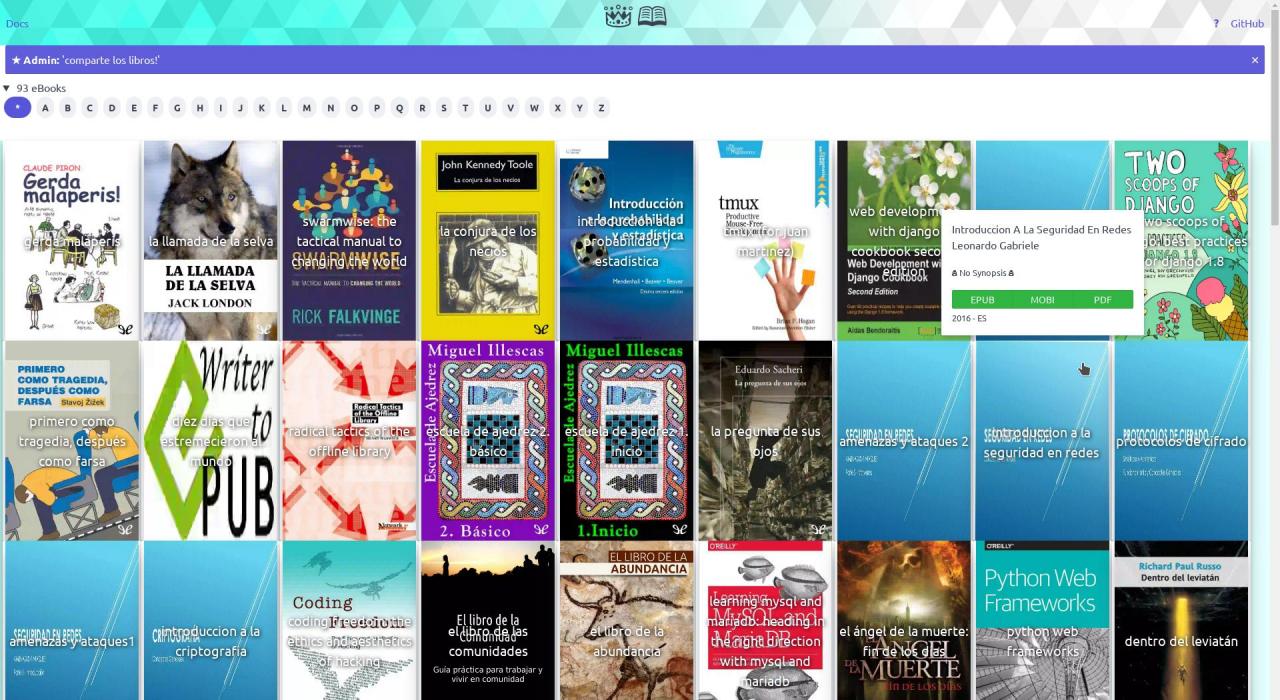Filter books by letter Y
This screenshot has height=700, width=1280.
coord(579,108)
